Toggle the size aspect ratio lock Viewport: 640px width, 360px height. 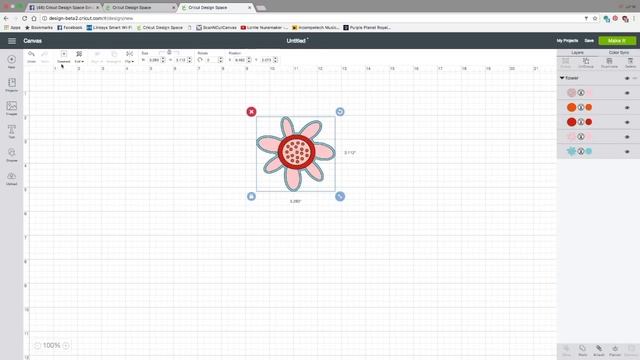coord(169,52)
